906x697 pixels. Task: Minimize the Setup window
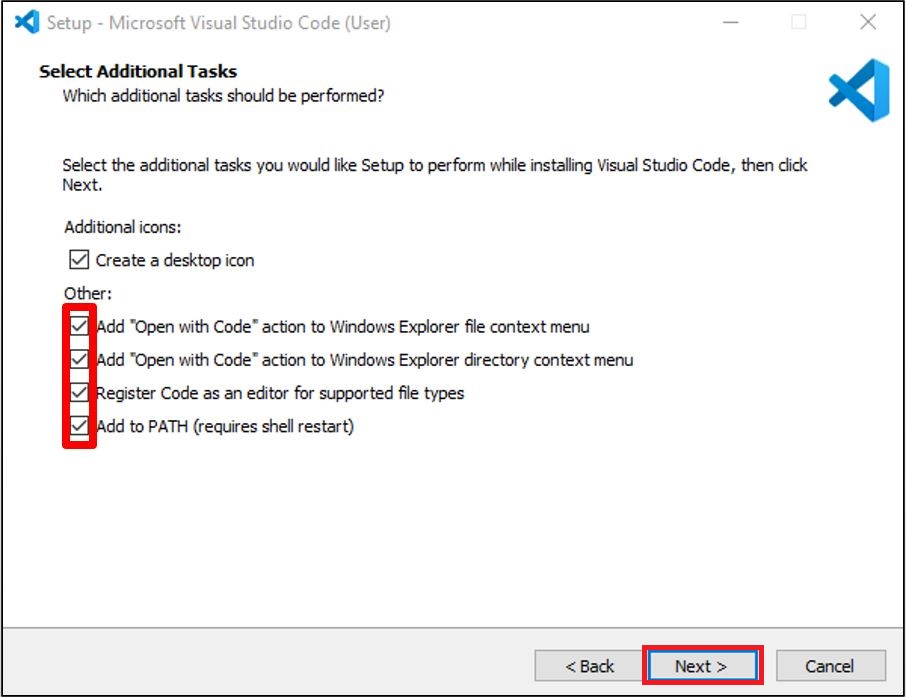[731, 23]
